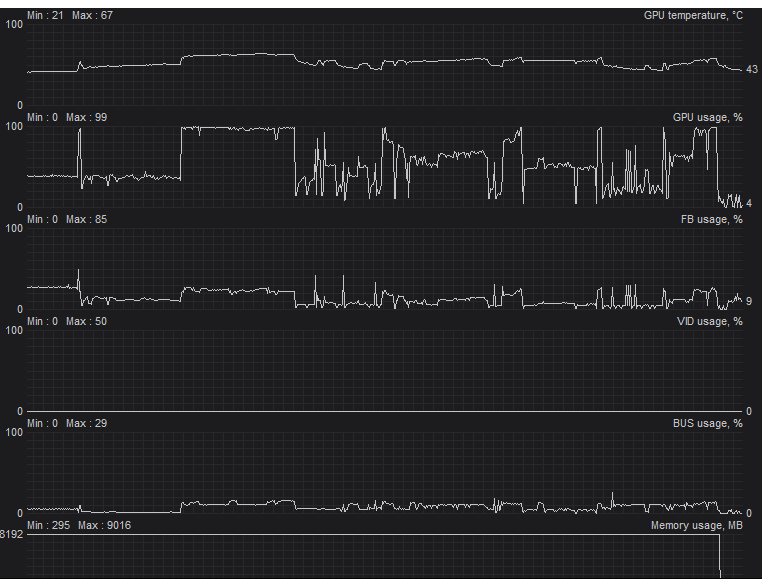Click the "GPU temperature, °C" graph title
Image resolution: width=762 pixels, height=579 pixels.
(x=693, y=16)
